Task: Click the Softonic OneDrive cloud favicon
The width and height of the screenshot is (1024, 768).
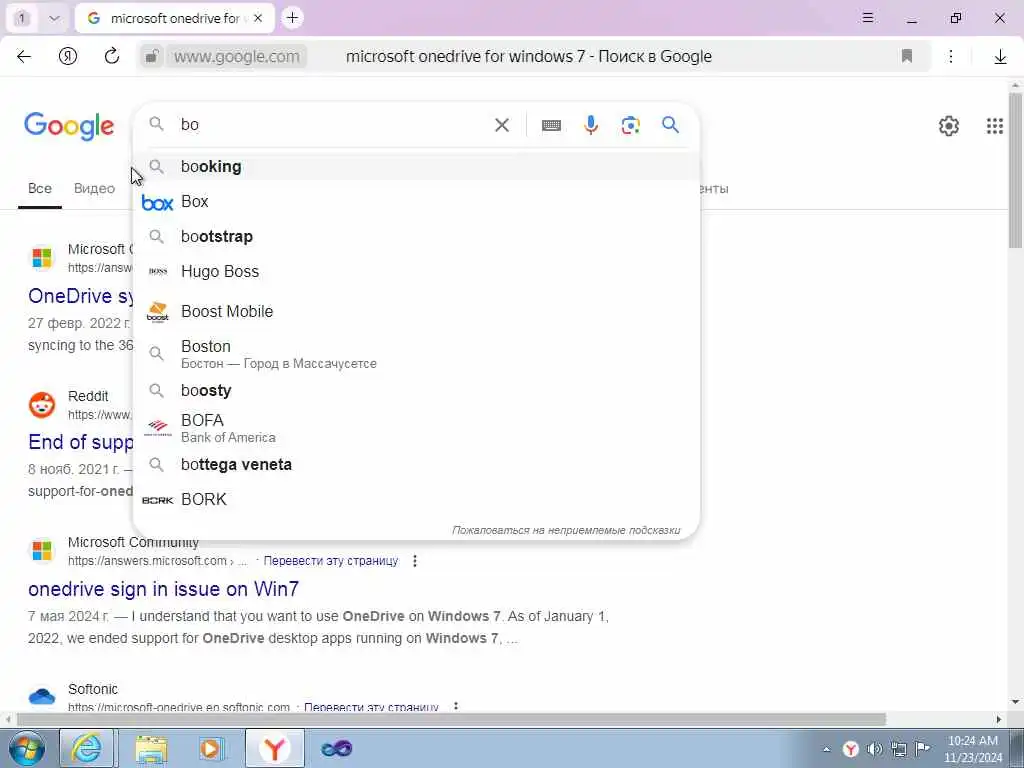Action: (42, 696)
